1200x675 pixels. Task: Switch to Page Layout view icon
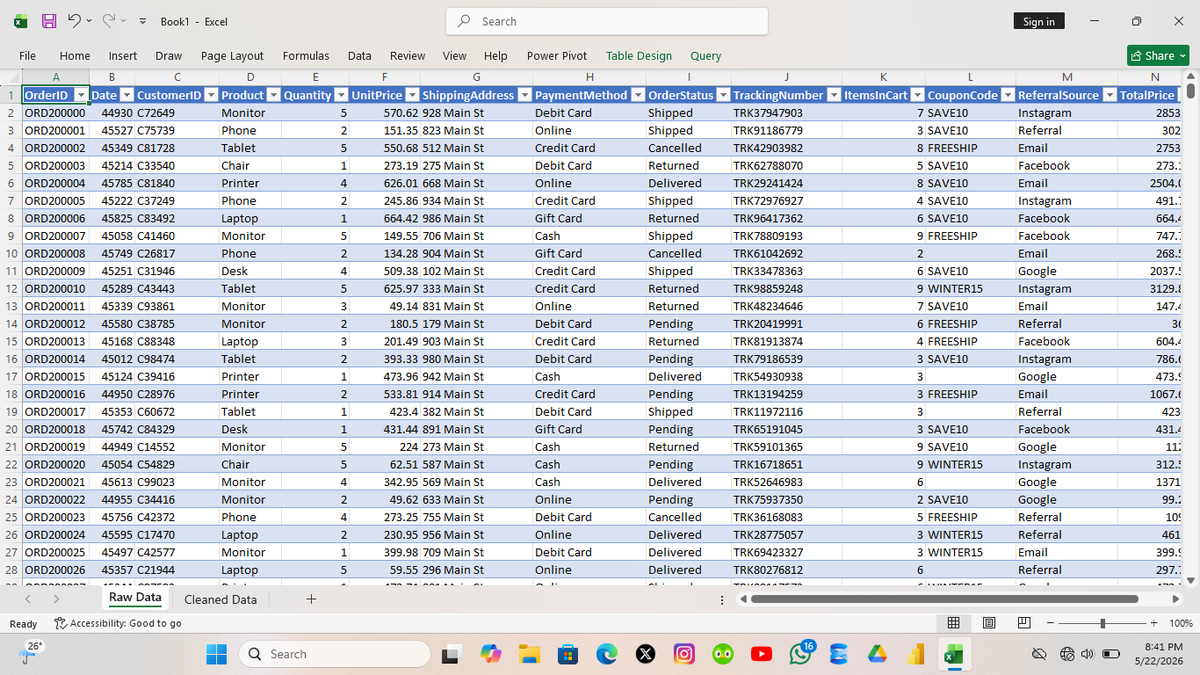click(988, 623)
